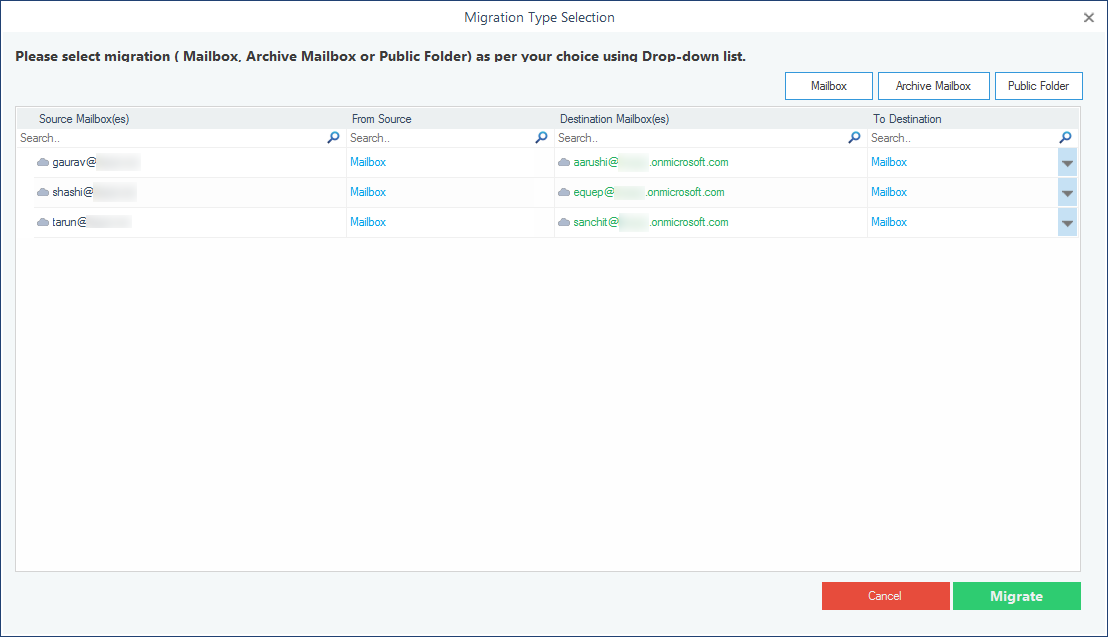Screen dimensions: 1111x640
Task: Click the To Destination search magnifier icon
Action: [x=1066, y=137]
